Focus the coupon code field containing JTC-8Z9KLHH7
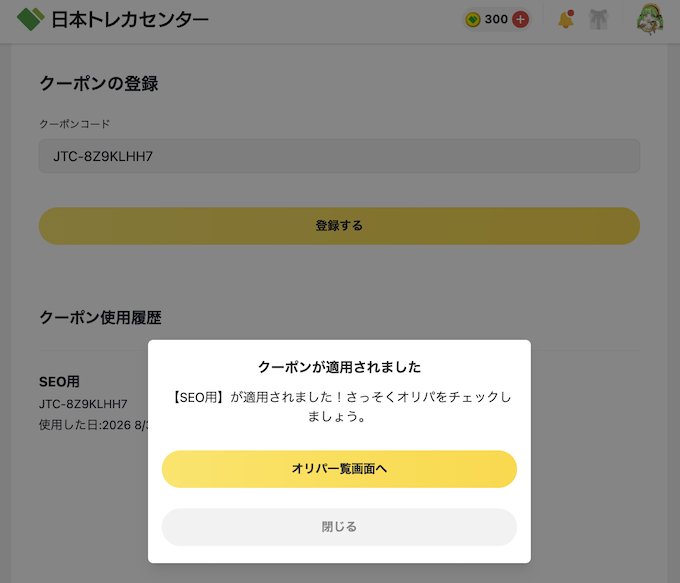 (x=339, y=156)
